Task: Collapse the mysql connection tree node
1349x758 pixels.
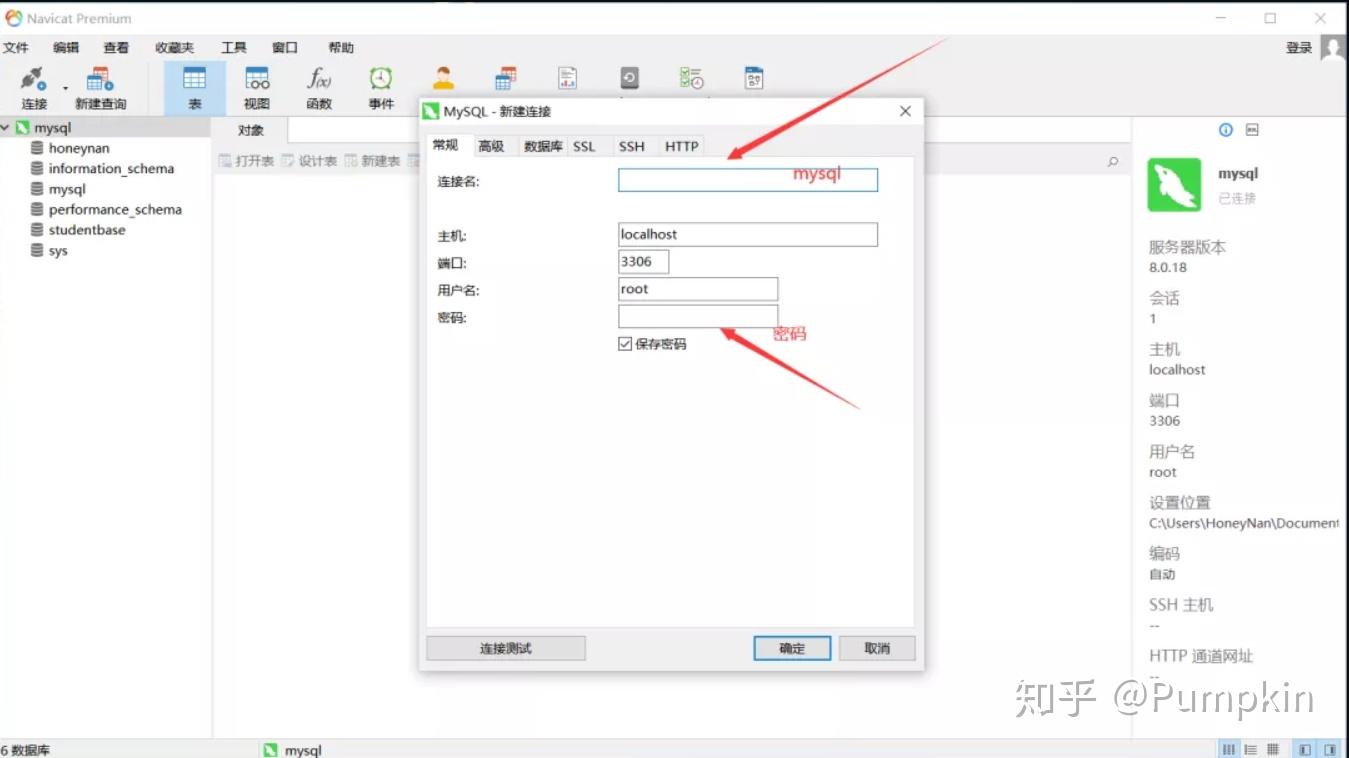Action: 6,128
